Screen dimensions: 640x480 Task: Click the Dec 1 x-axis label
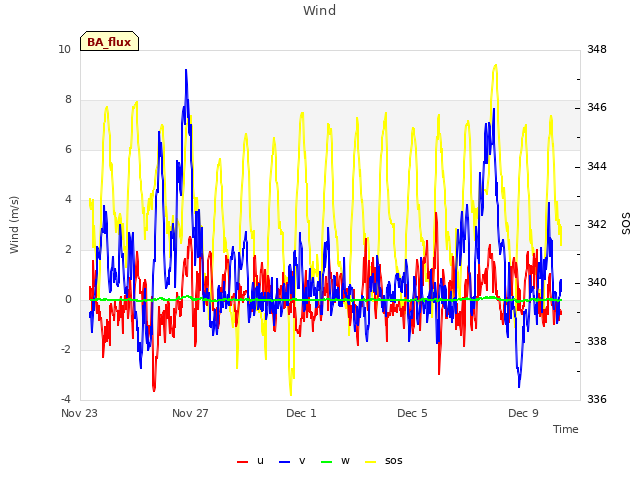[301, 413]
